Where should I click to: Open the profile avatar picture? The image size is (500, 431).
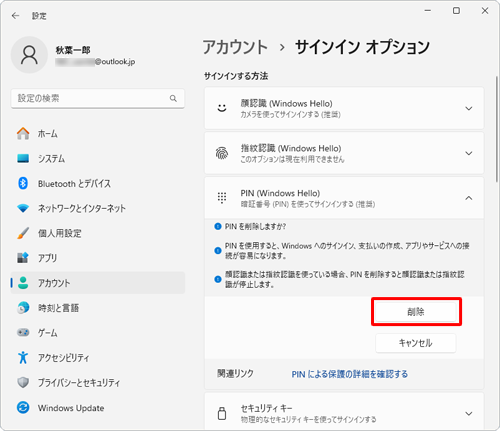coord(29,55)
